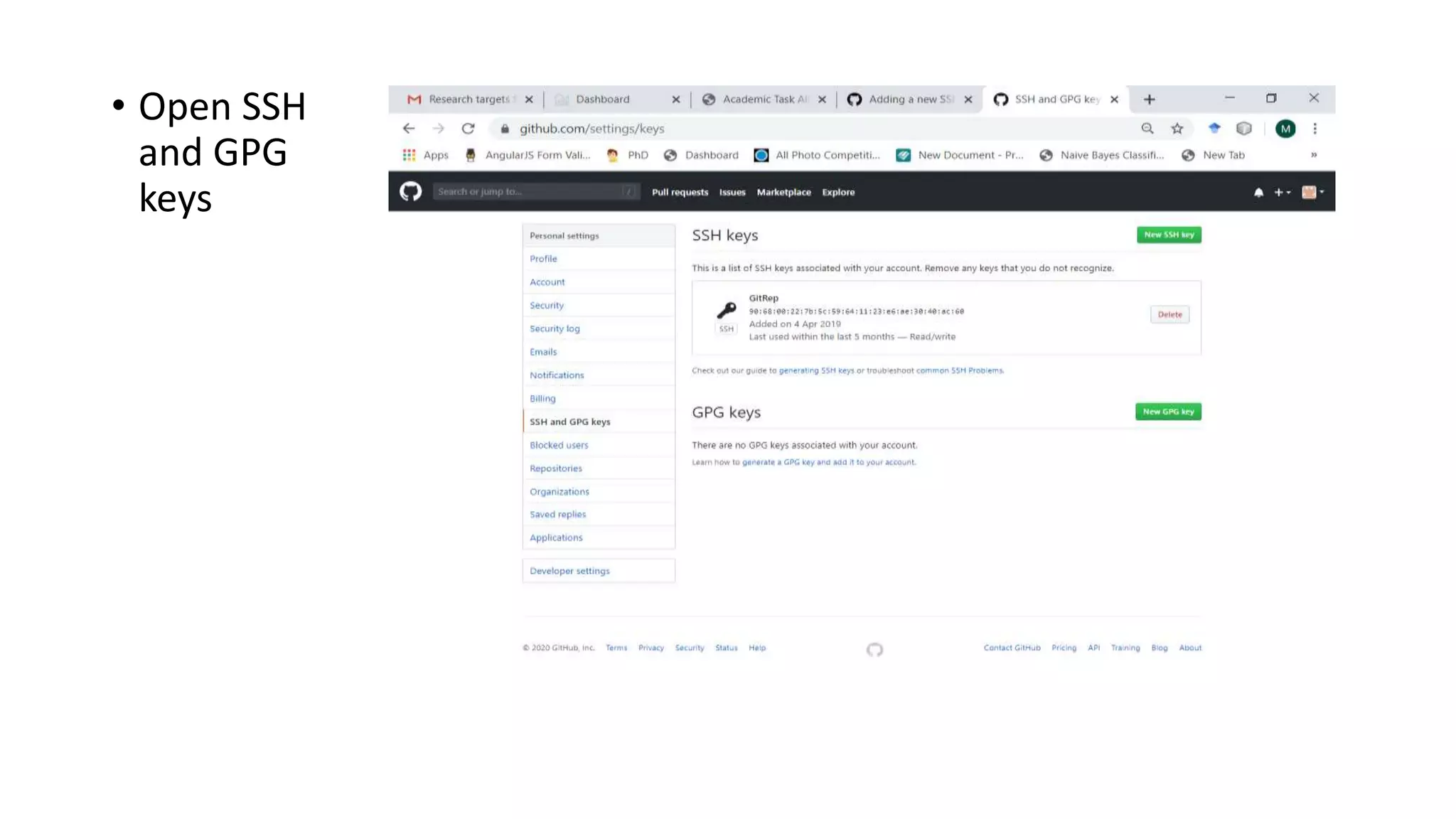Open Issues in GitHub header
The image size is (1456, 819).
click(732, 192)
